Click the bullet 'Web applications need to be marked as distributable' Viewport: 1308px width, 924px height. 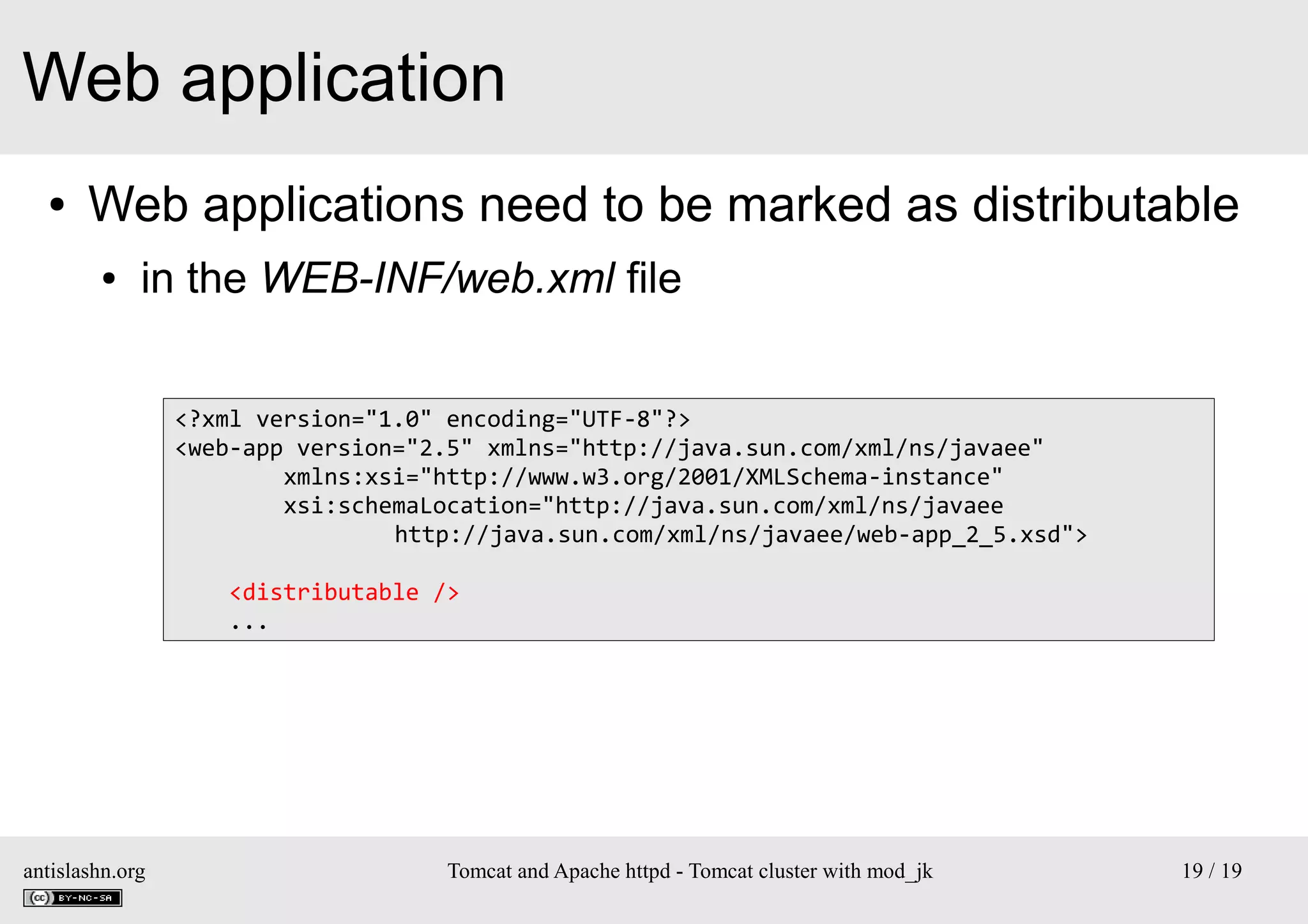click(x=664, y=205)
